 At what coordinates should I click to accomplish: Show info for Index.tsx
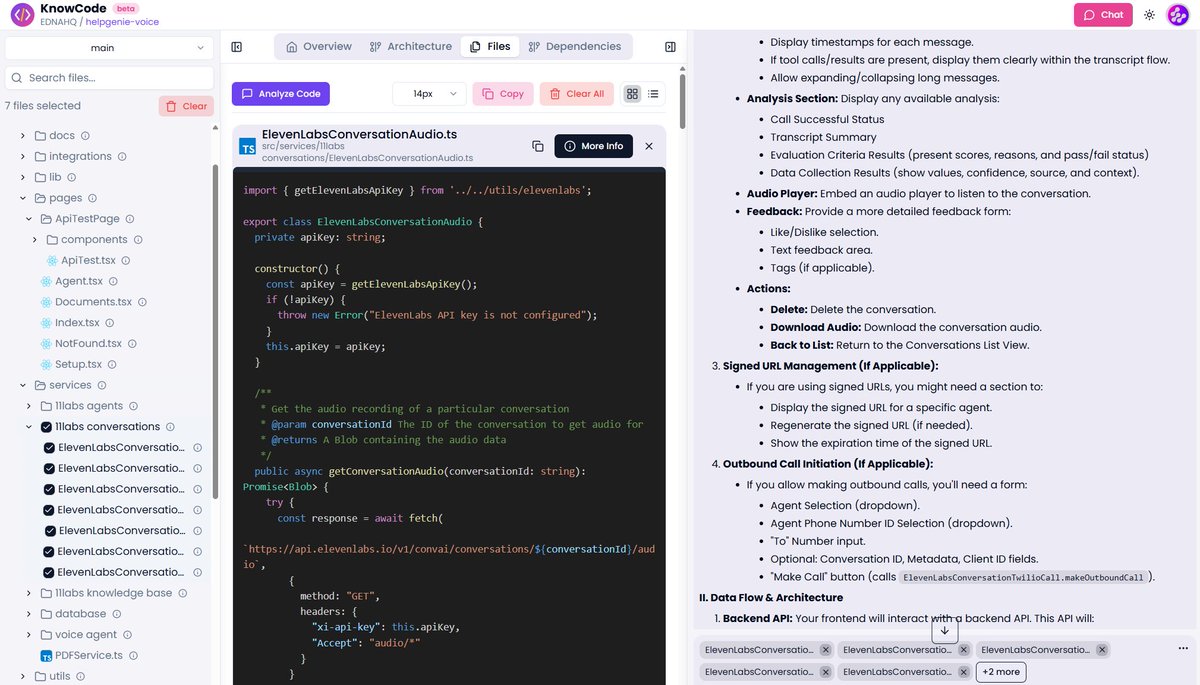coord(110,323)
